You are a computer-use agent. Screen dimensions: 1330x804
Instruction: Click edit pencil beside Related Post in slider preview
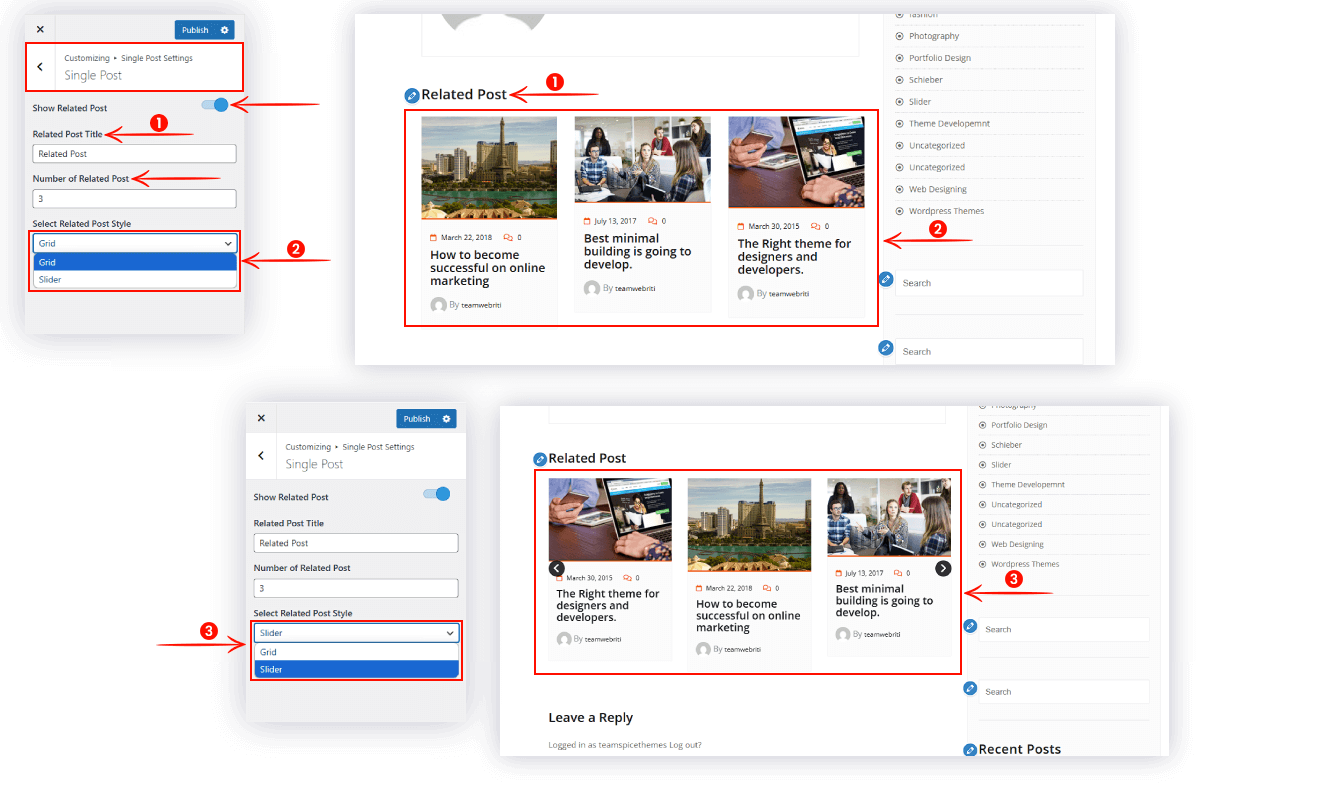(540, 459)
